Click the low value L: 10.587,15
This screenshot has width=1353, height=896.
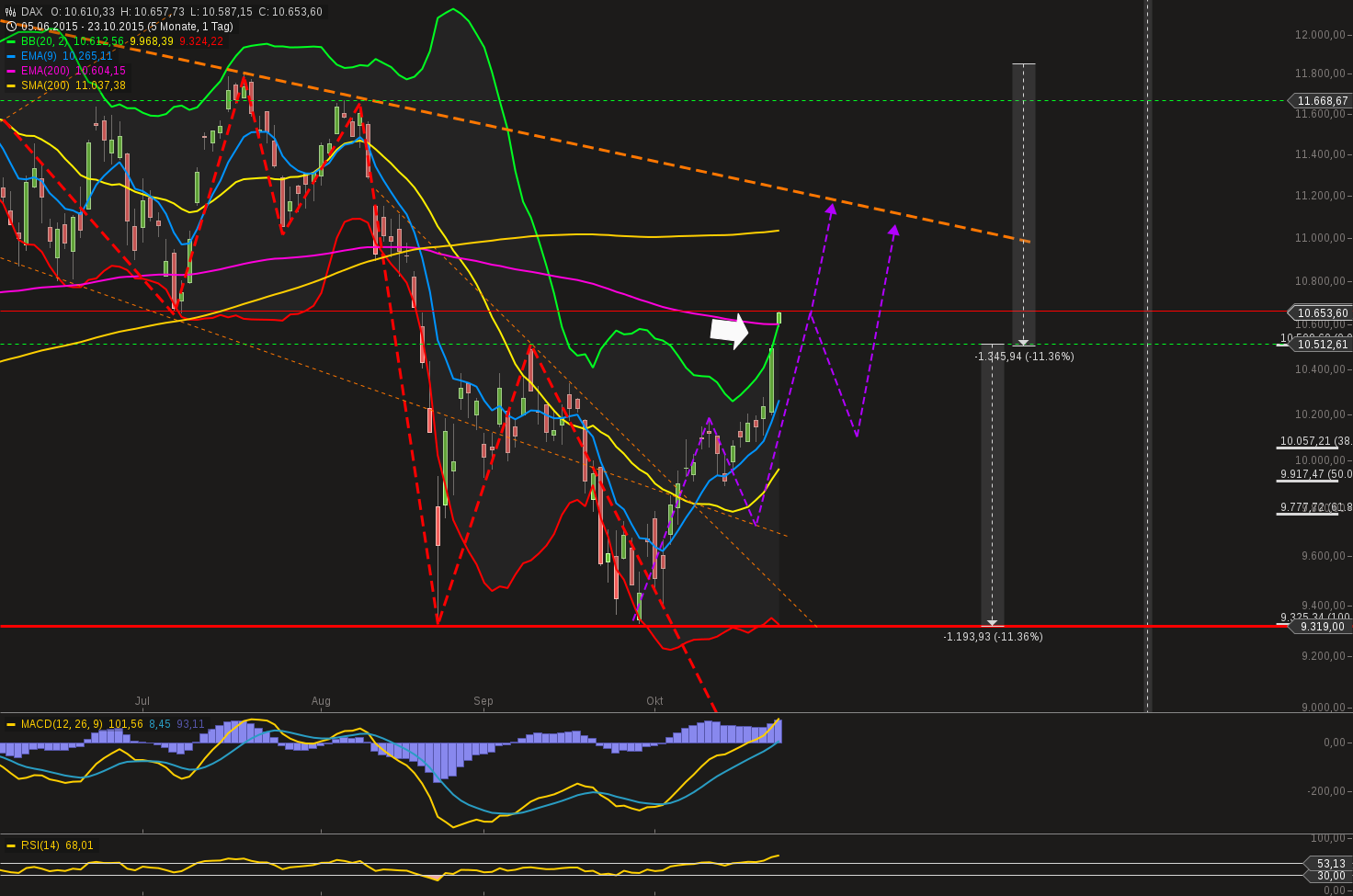(x=222, y=12)
